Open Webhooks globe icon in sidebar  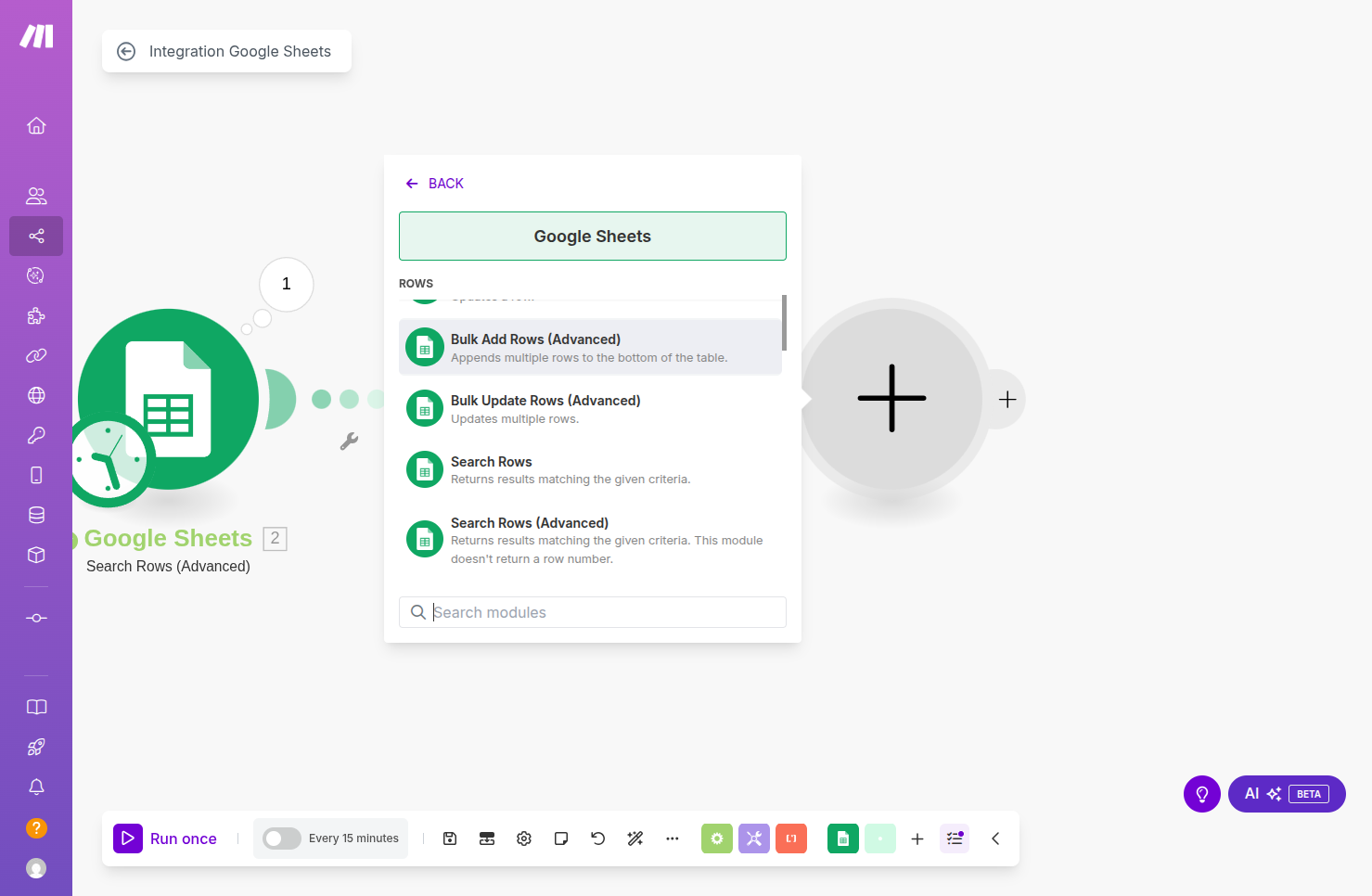pyautogui.click(x=36, y=395)
